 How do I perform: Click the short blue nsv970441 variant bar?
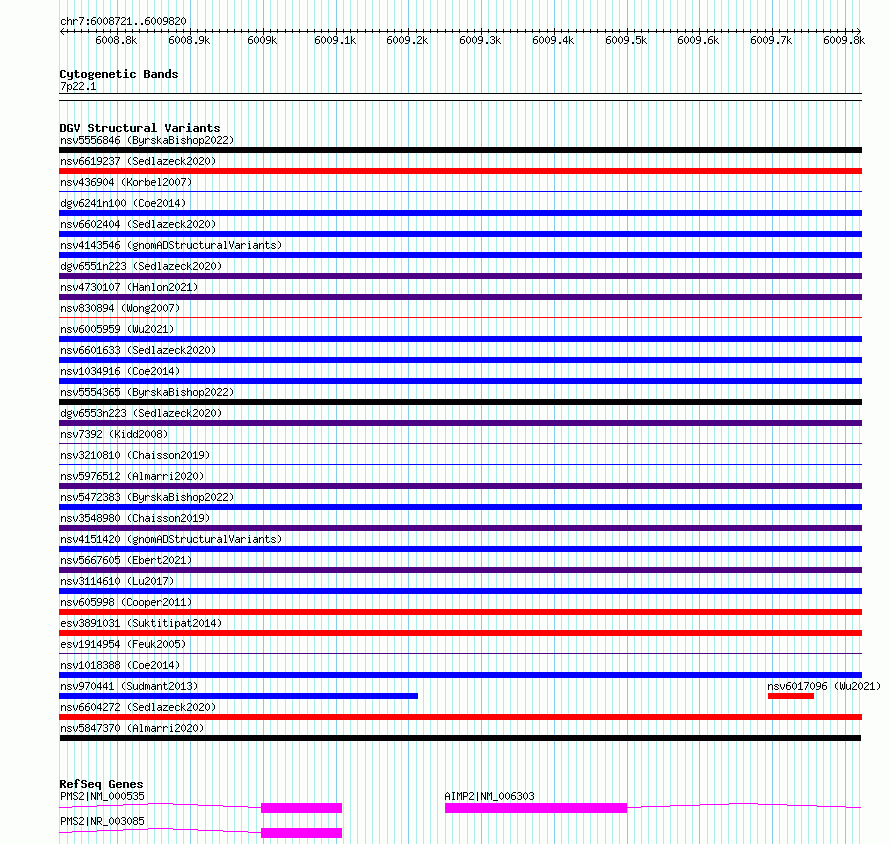(x=238, y=696)
